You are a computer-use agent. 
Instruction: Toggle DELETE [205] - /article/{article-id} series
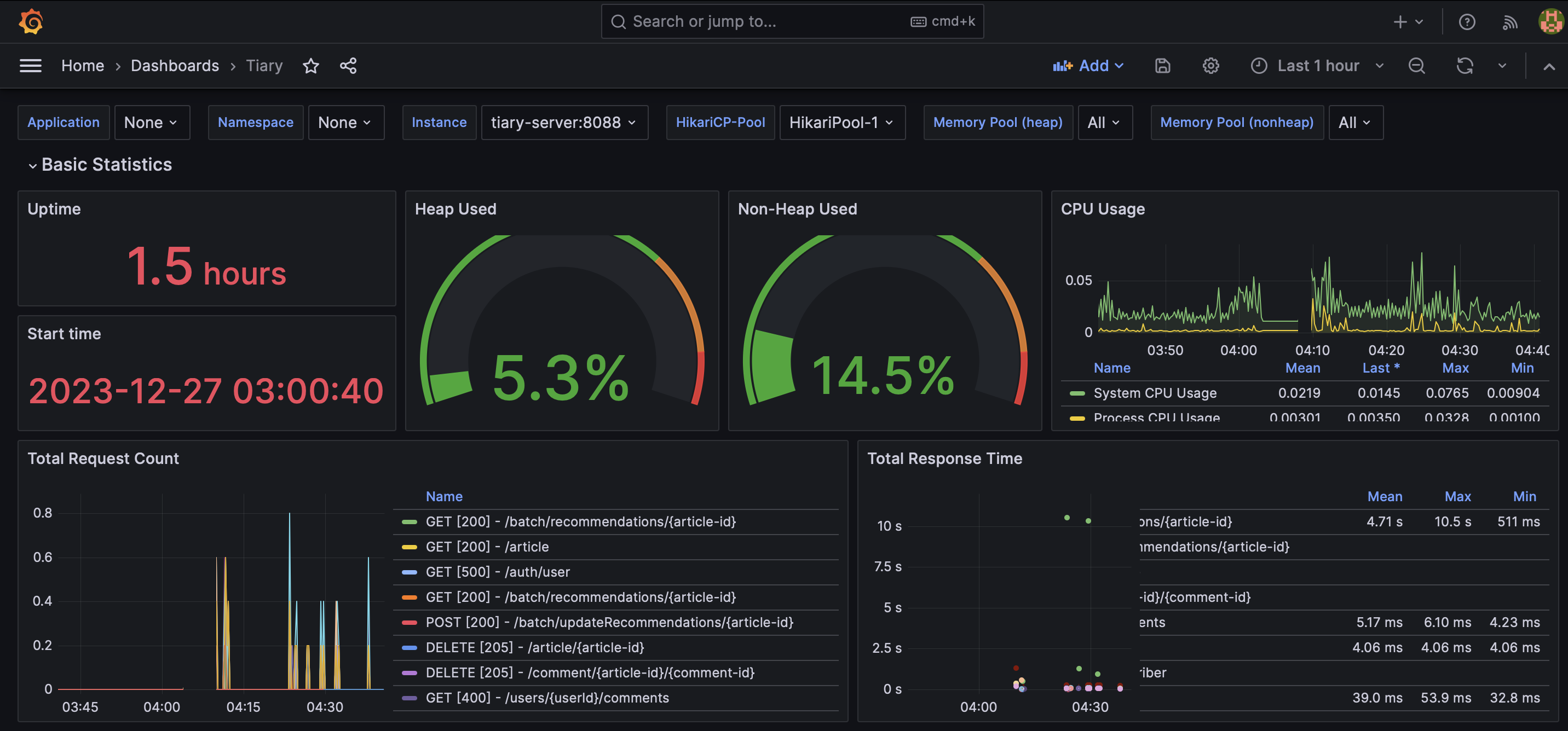(x=534, y=647)
